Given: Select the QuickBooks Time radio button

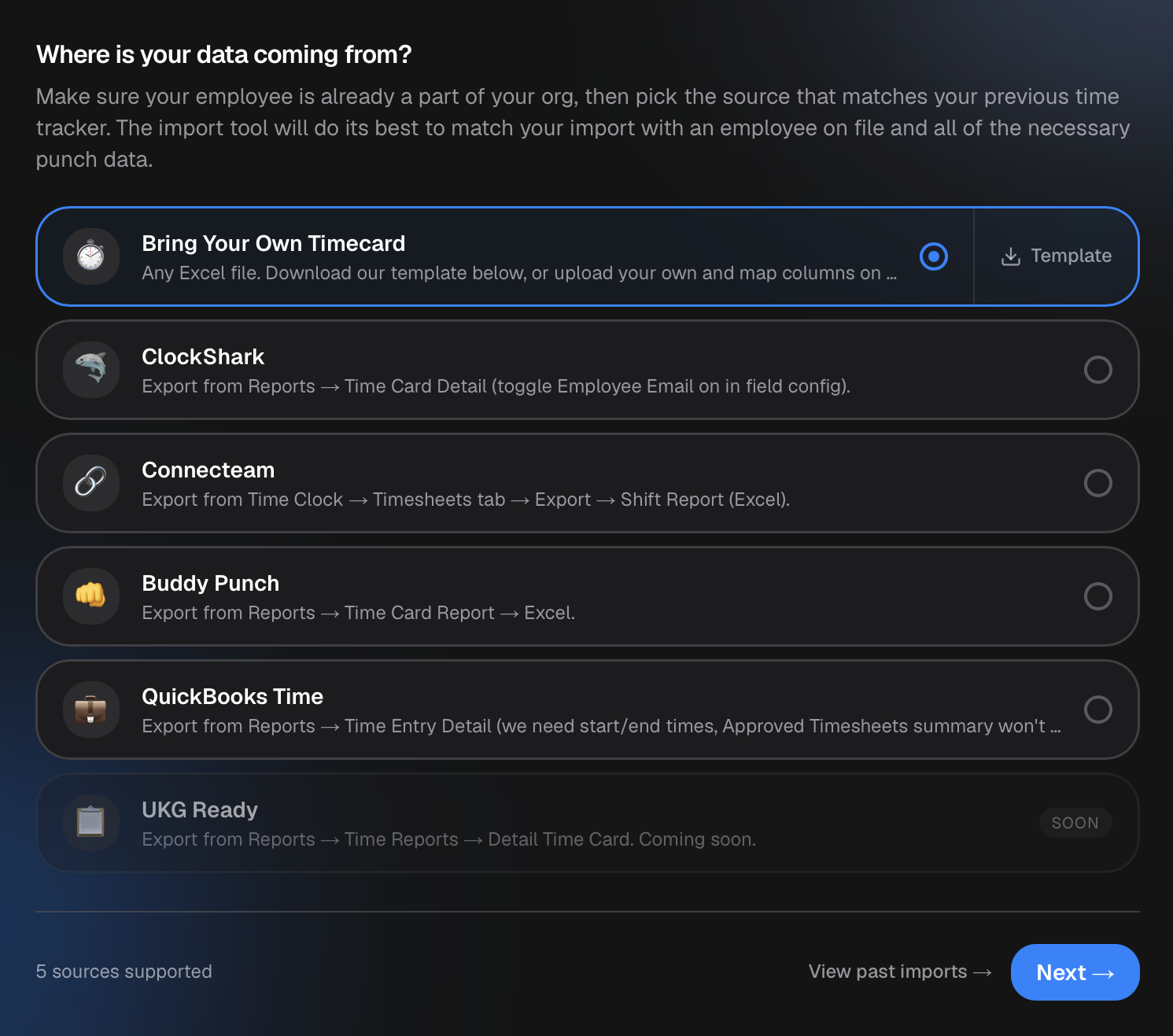Looking at the screenshot, I should click(x=1098, y=710).
